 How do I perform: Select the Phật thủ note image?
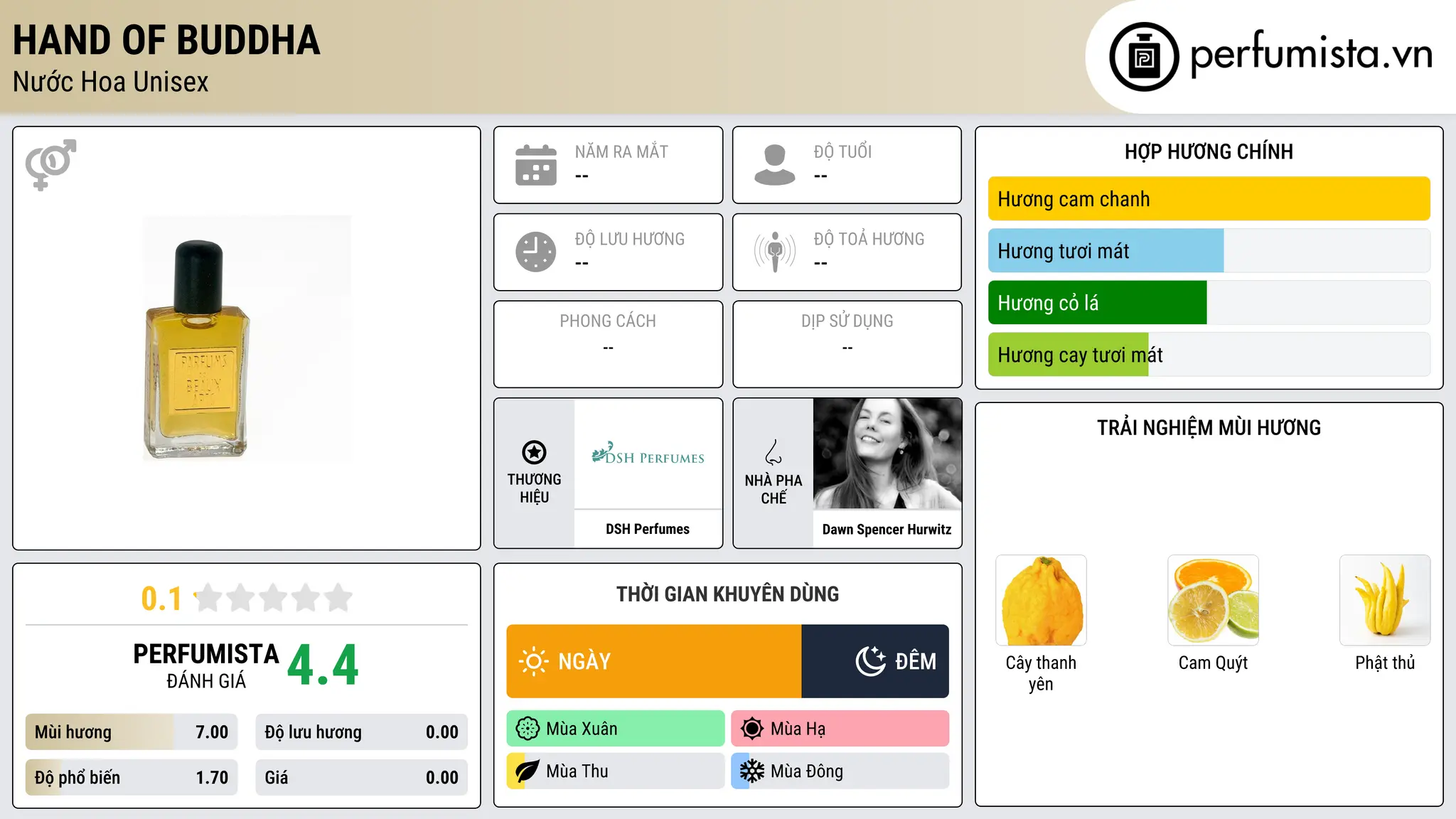tap(1385, 600)
